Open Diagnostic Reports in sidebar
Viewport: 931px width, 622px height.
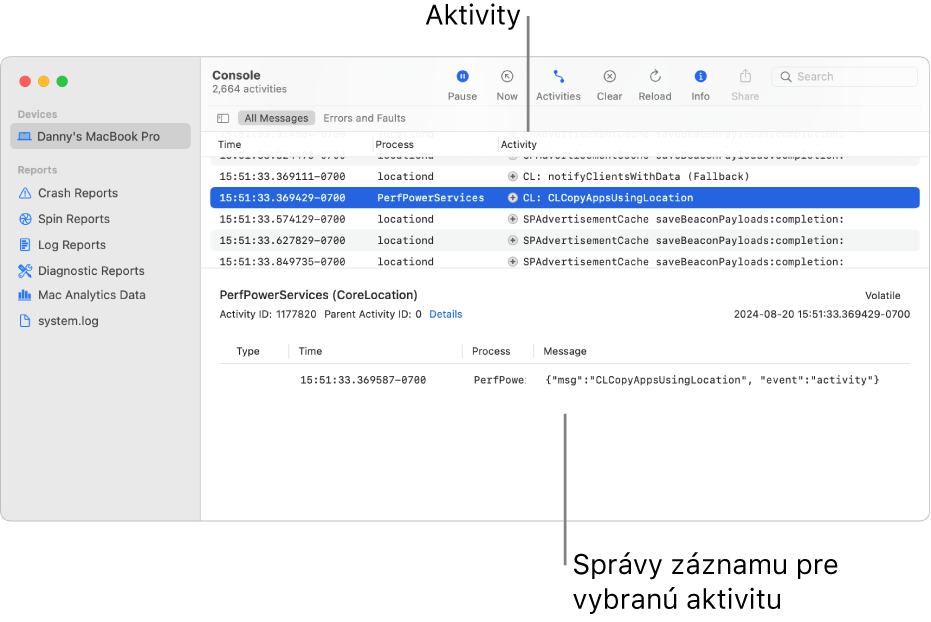pos(91,271)
